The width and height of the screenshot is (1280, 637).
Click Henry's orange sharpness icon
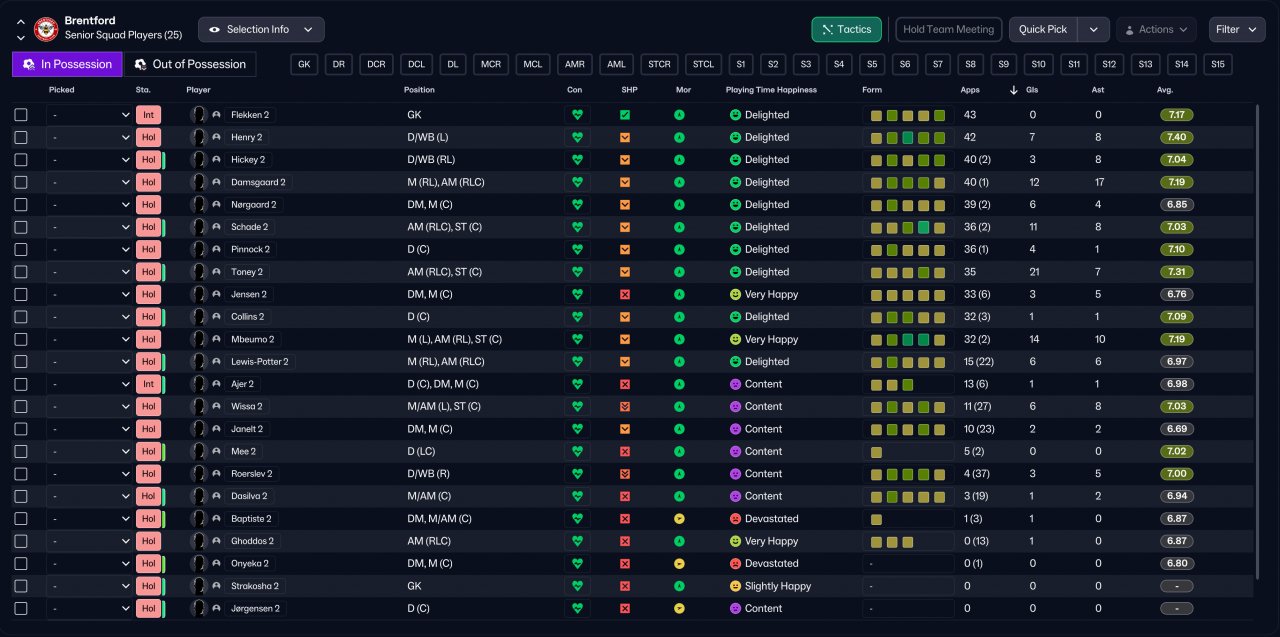pos(625,137)
